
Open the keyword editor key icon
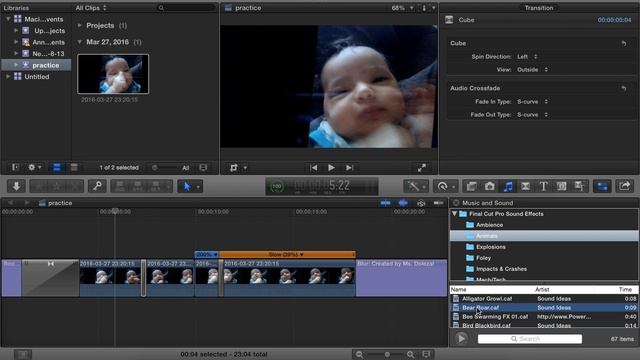[x=97, y=187]
